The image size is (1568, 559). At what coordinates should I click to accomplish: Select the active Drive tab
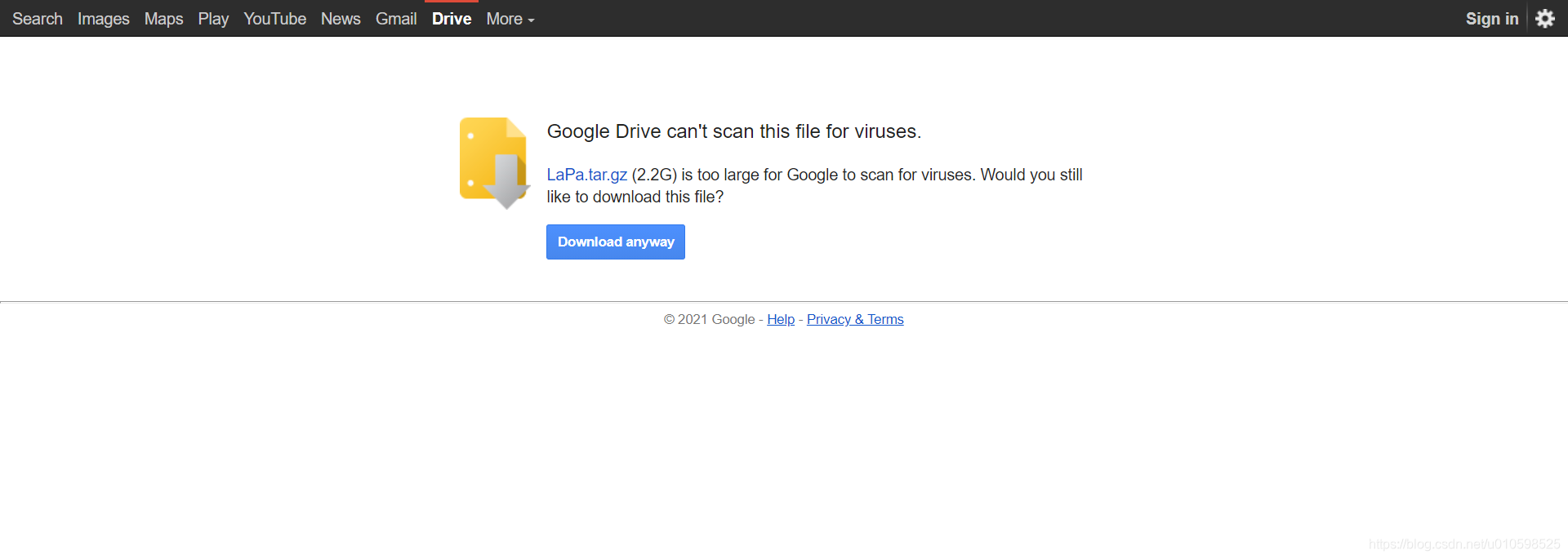click(x=452, y=19)
